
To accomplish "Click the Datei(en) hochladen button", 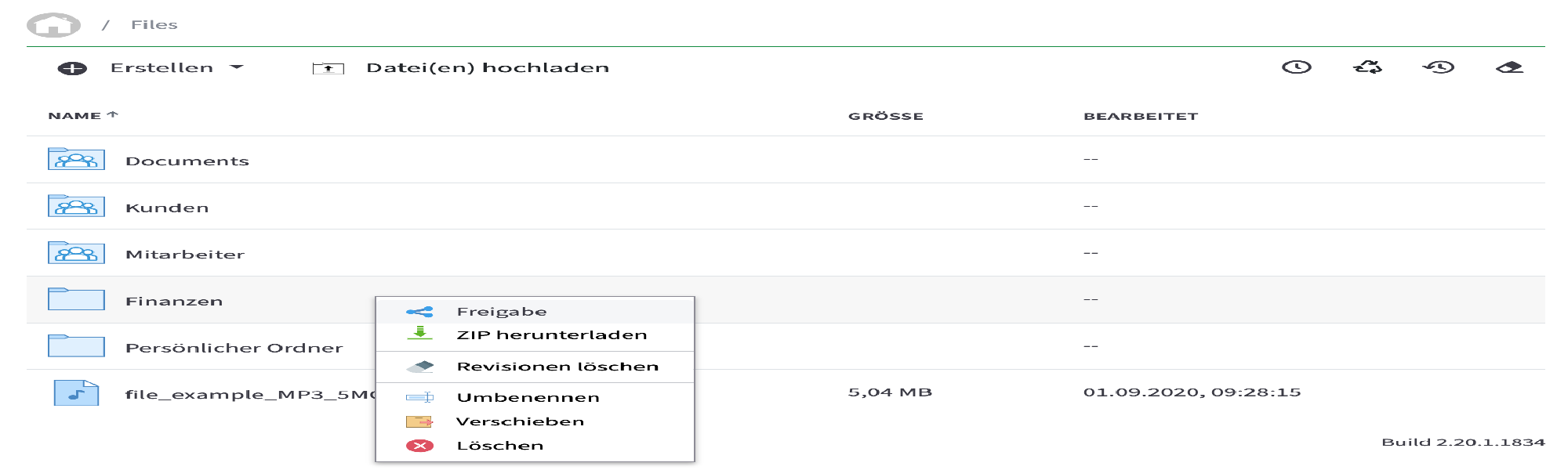I will click(488, 68).
